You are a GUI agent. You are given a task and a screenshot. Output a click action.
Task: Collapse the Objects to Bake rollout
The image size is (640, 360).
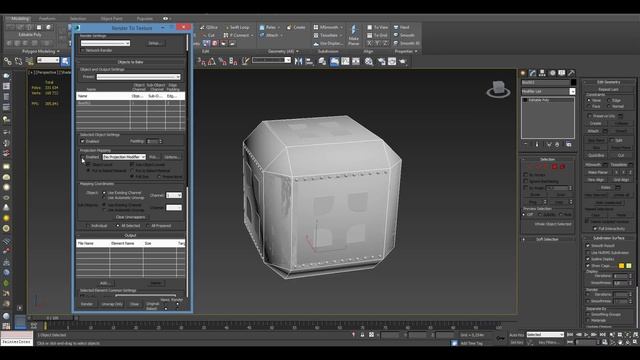[130, 62]
